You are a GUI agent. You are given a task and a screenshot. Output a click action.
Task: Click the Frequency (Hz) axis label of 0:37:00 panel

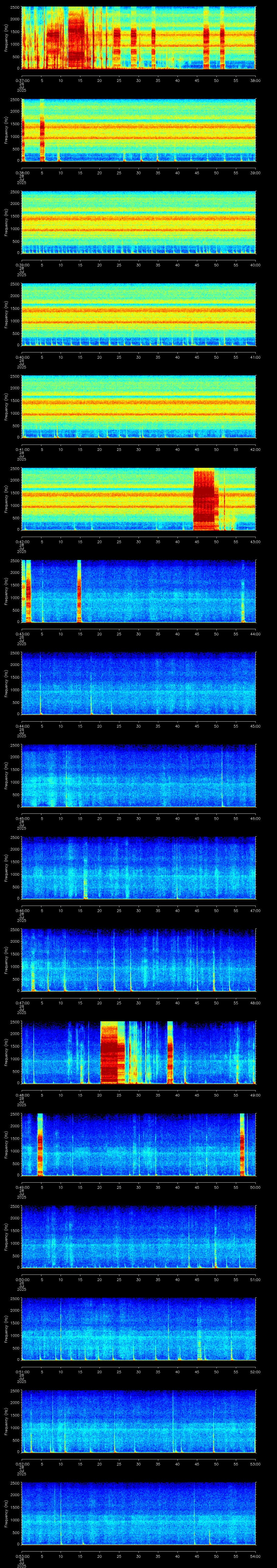tap(6, 38)
